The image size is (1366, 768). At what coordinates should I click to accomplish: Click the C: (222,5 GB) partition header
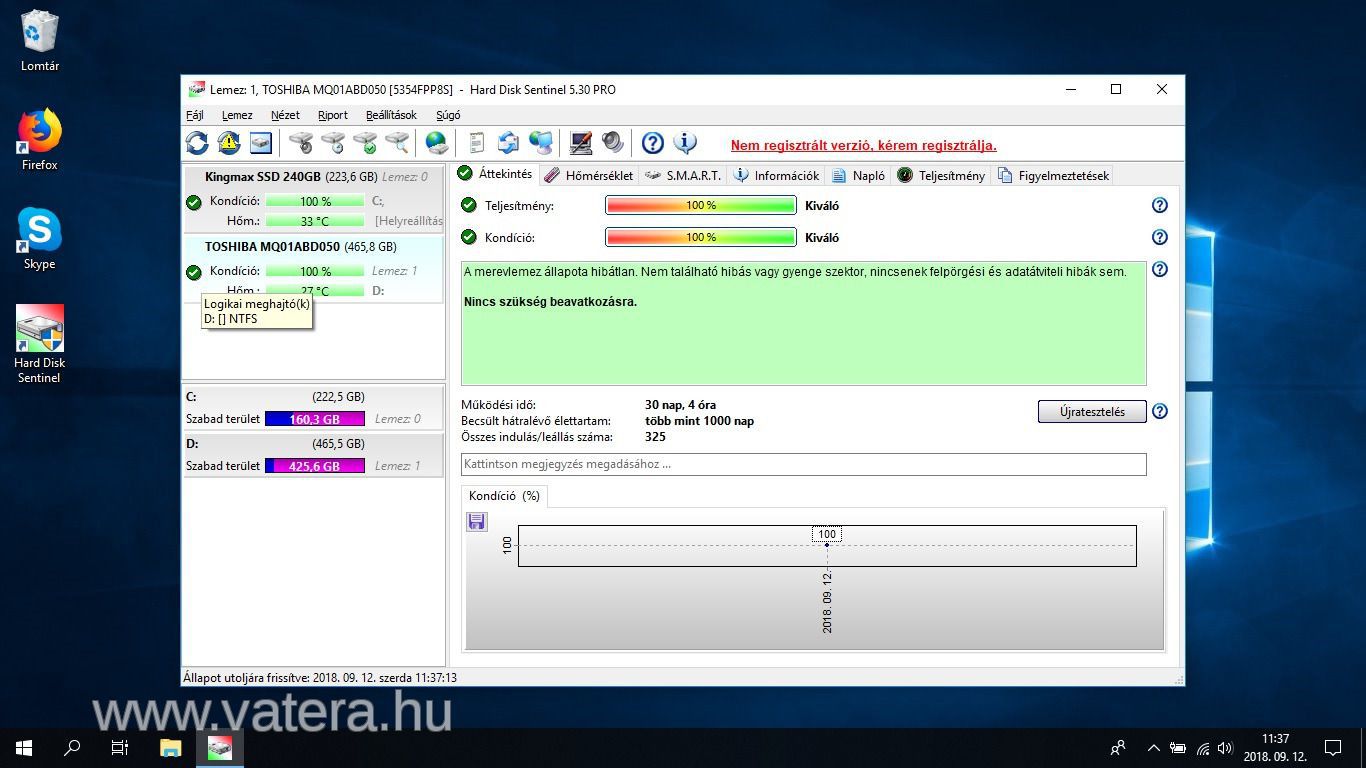click(313, 397)
